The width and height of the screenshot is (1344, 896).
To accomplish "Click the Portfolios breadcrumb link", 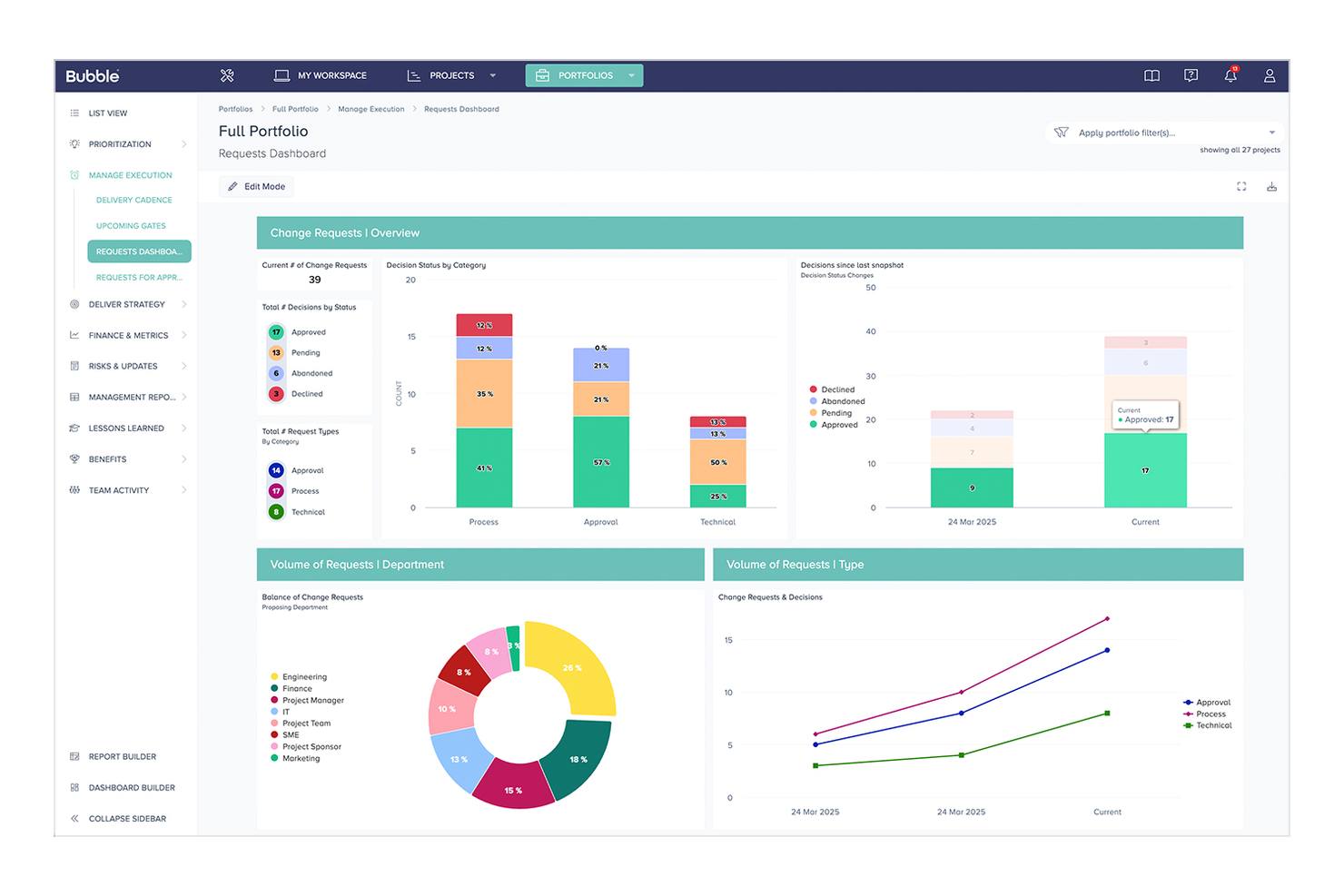I will [x=235, y=109].
